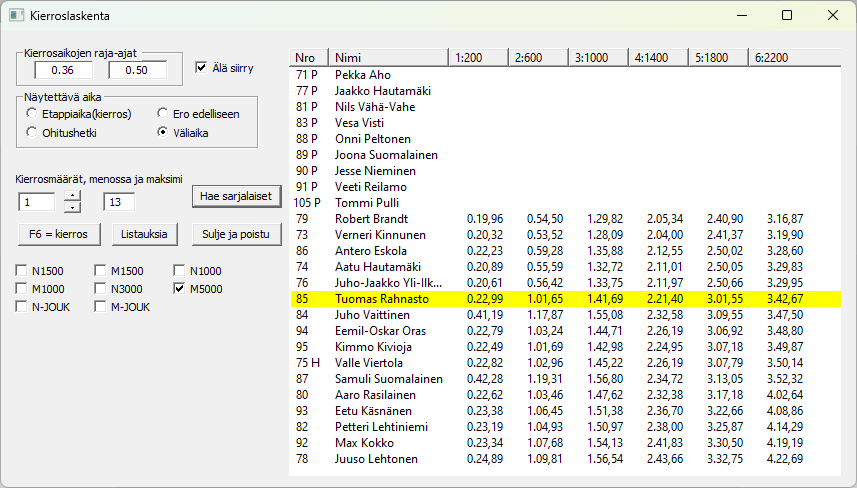
Task: Check the M-JOUK series checkbox
Action: [101, 307]
